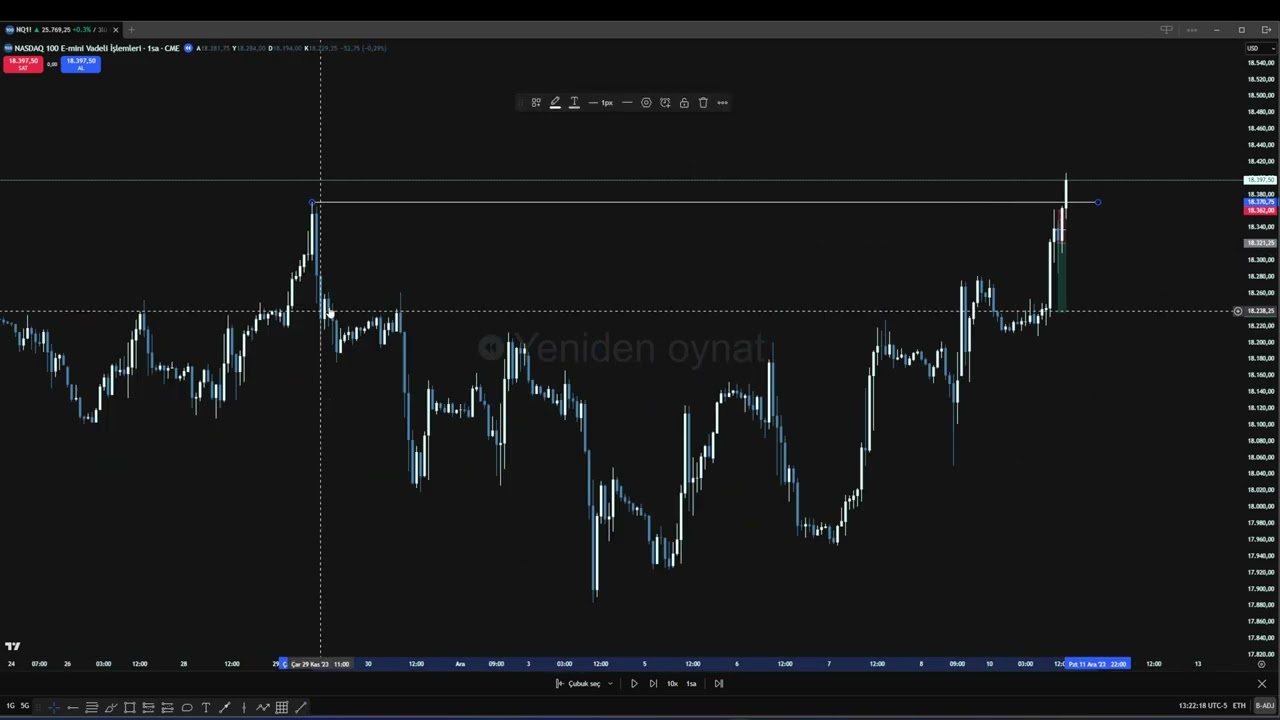The width and height of the screenshot is (1280, 720).
Task: Select the grid pattern drawing tool
Action: click(x=282, y=708)
